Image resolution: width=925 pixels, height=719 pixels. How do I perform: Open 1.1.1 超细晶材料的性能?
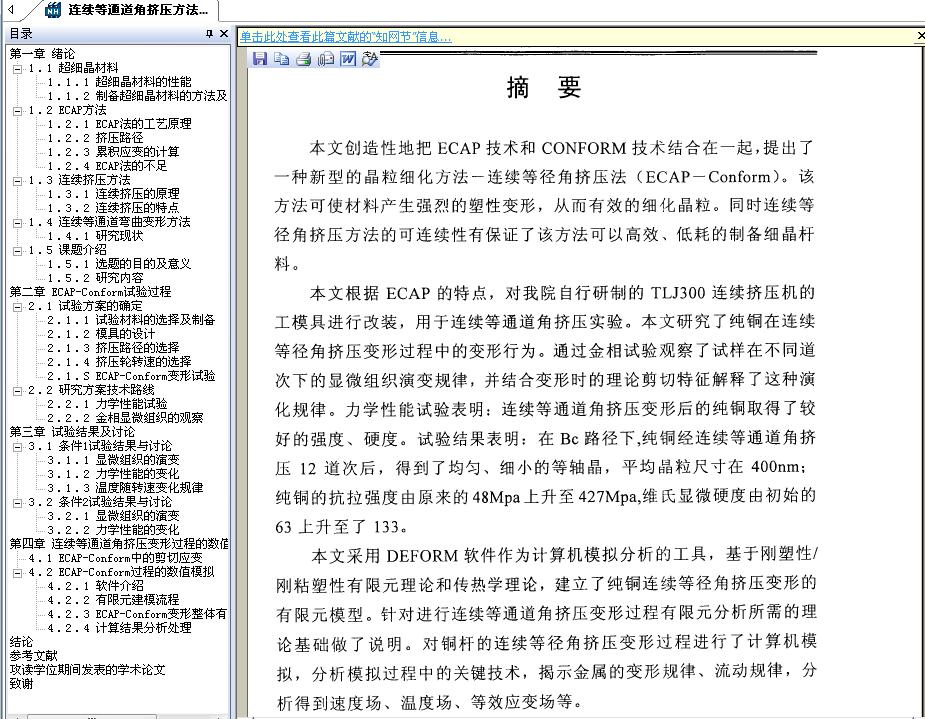pos(119,82)
